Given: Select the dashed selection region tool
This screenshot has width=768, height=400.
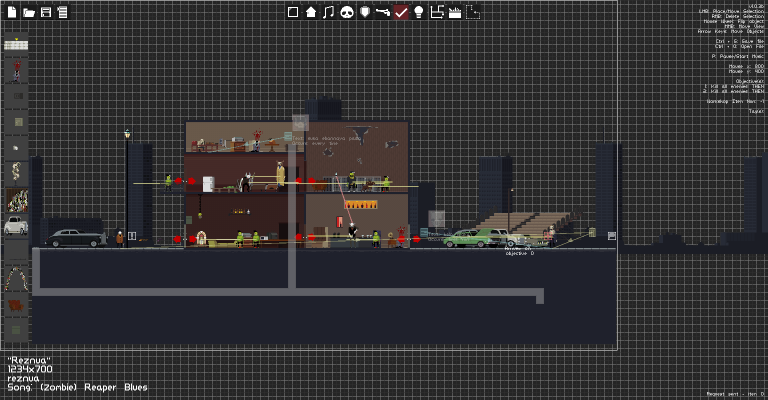Looking at the screenshot, I should click(x=473, y=12).
